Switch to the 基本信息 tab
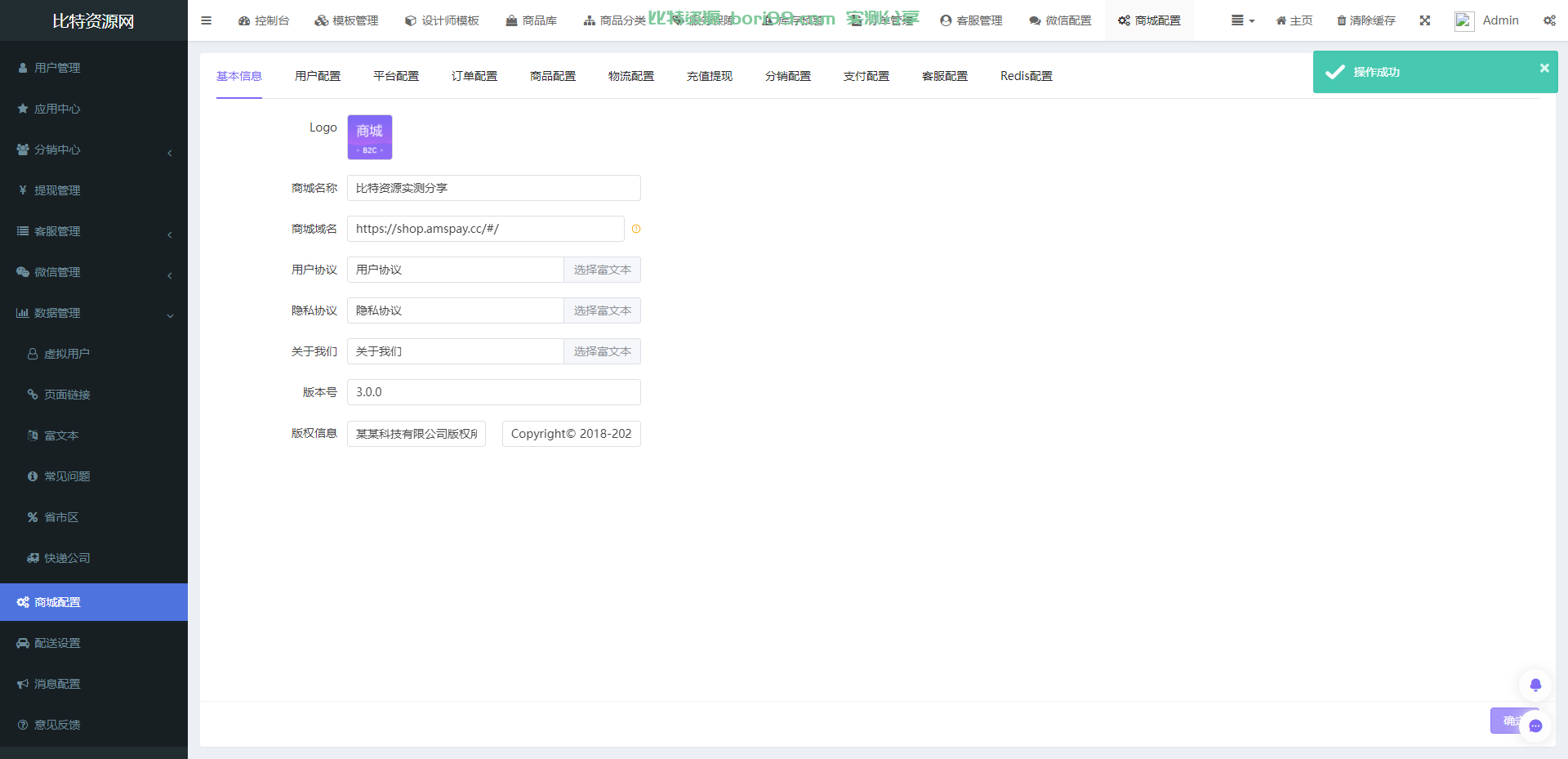 pyautogui.click(x=239, y=76)
